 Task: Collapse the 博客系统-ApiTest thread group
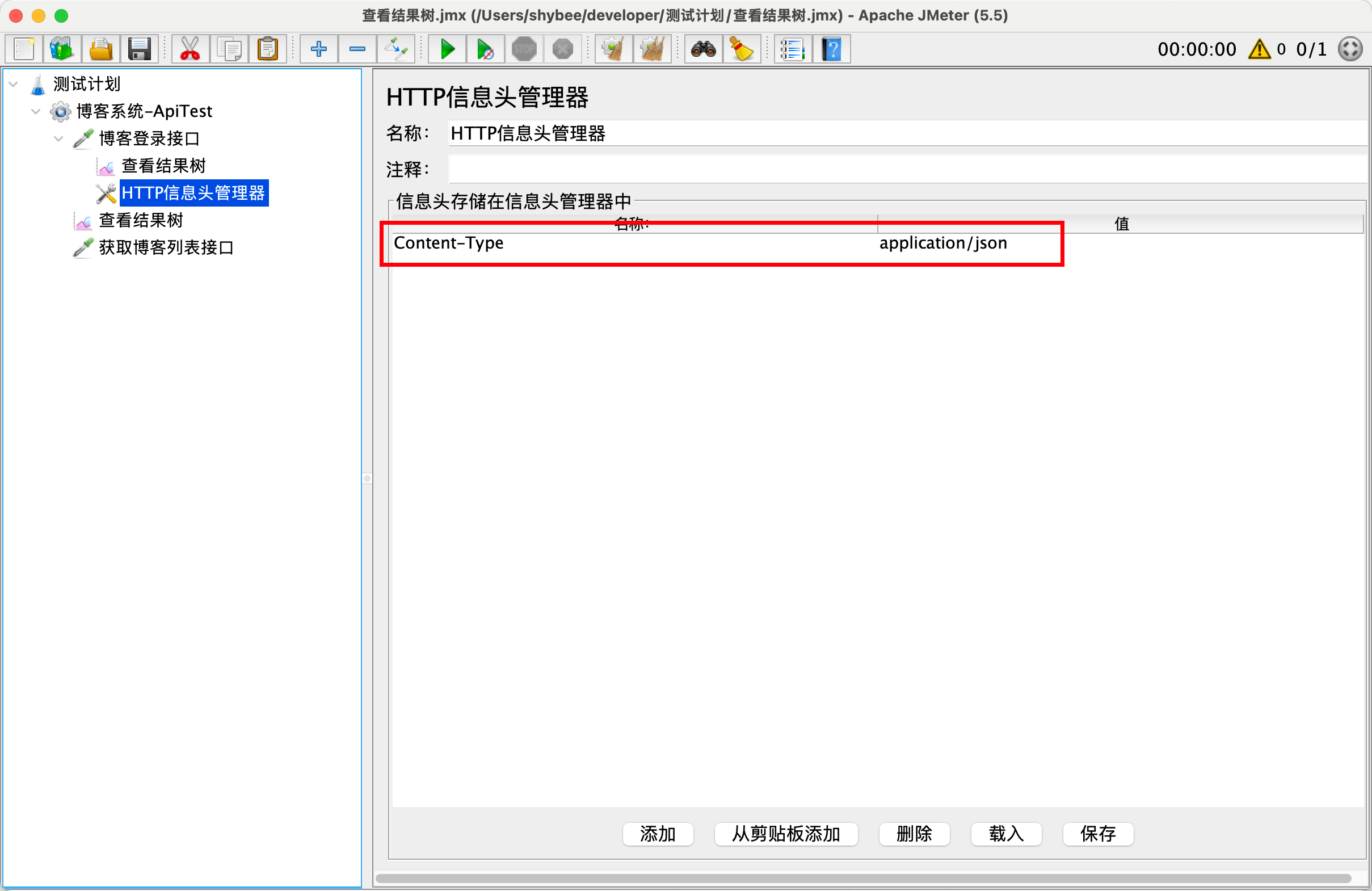pos(36,111)
